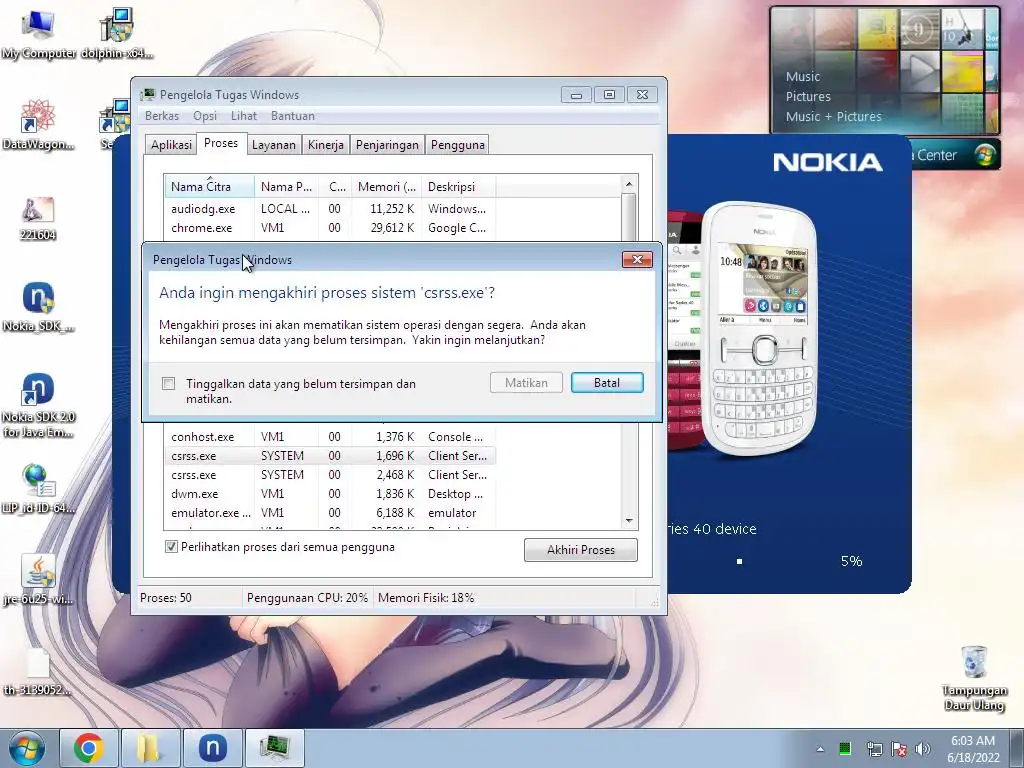This screenshot has width=1024, height=768.
Task: Click the Matikan button
Action: coord(526,383)
